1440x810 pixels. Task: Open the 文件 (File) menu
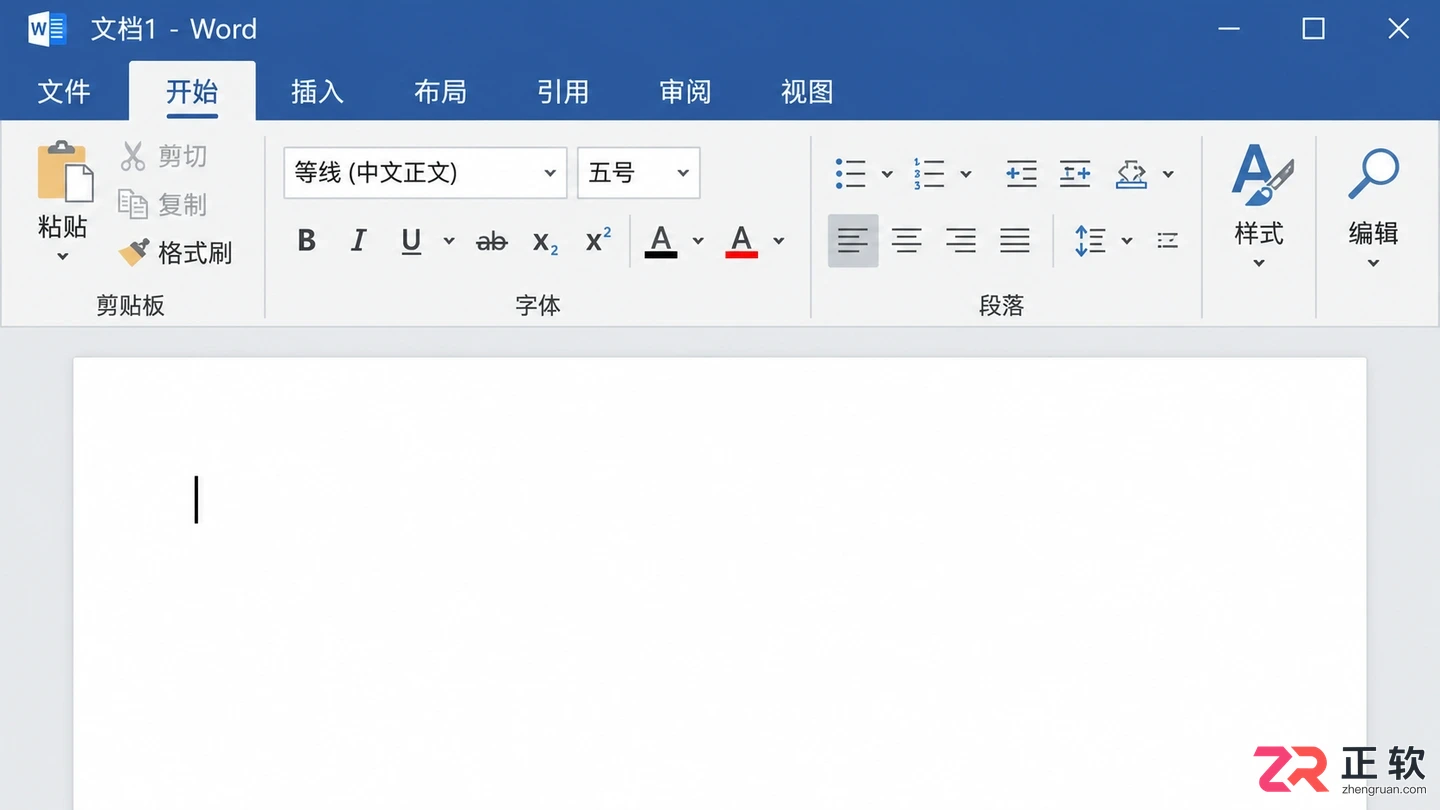pos(64,92)
